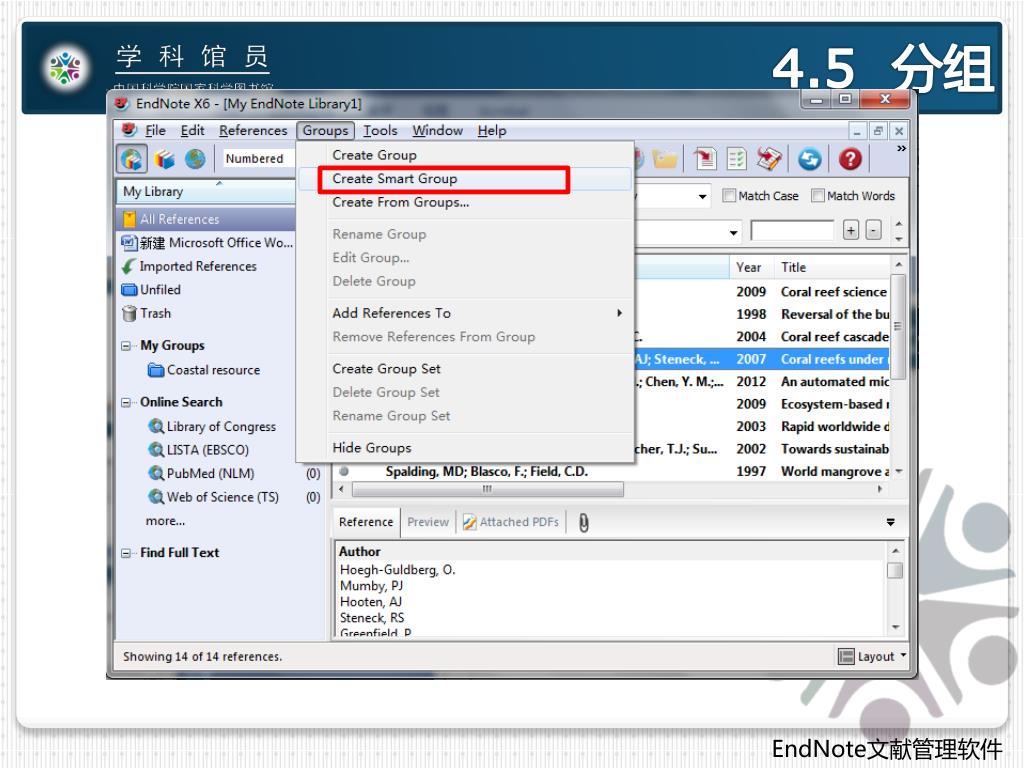The height and width of the screenshot is (768, 1024).
Task: Click the Insert Citation toolbar icon
Action: 705,159
